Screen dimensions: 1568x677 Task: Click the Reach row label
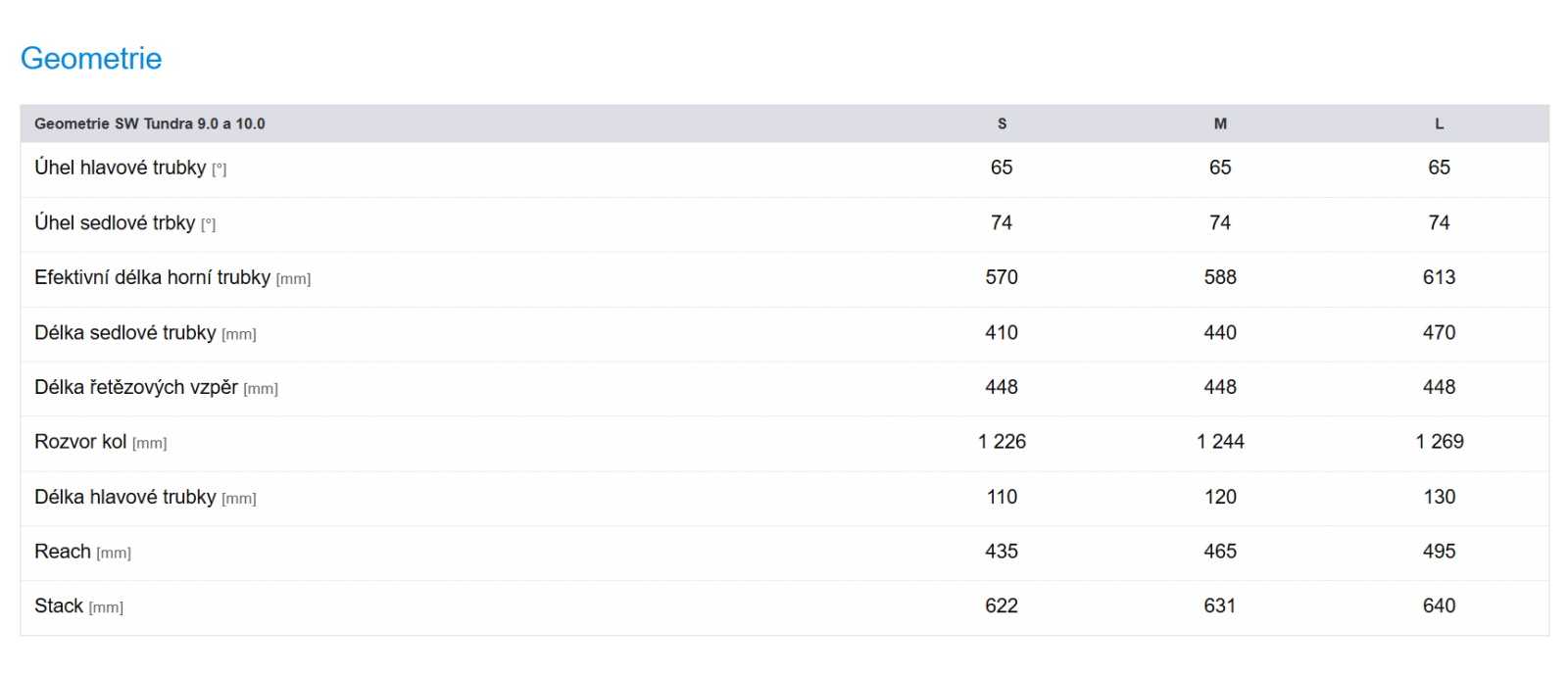click(x=63, y=552)
